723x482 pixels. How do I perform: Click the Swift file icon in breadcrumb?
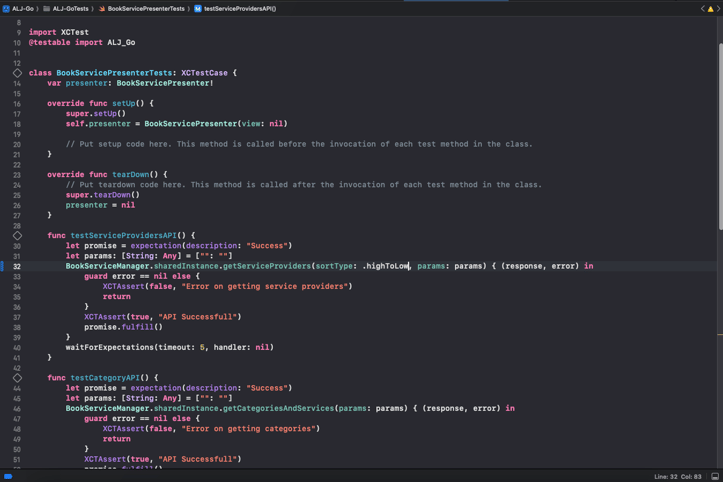[101, 9]
